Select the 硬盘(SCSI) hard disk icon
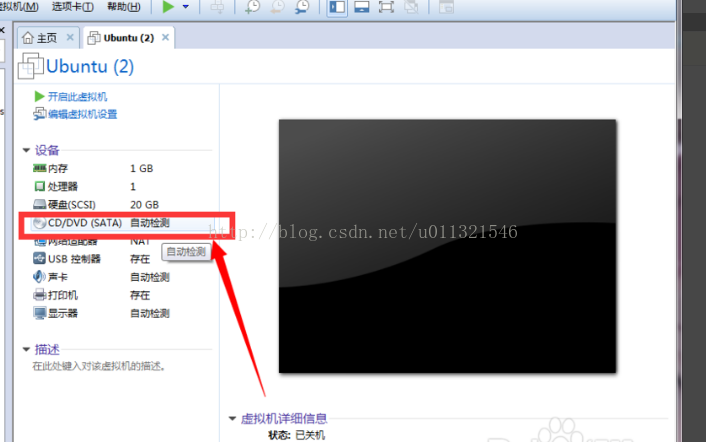706x442 pixels. pyautogui.click(x=40, y=205)
